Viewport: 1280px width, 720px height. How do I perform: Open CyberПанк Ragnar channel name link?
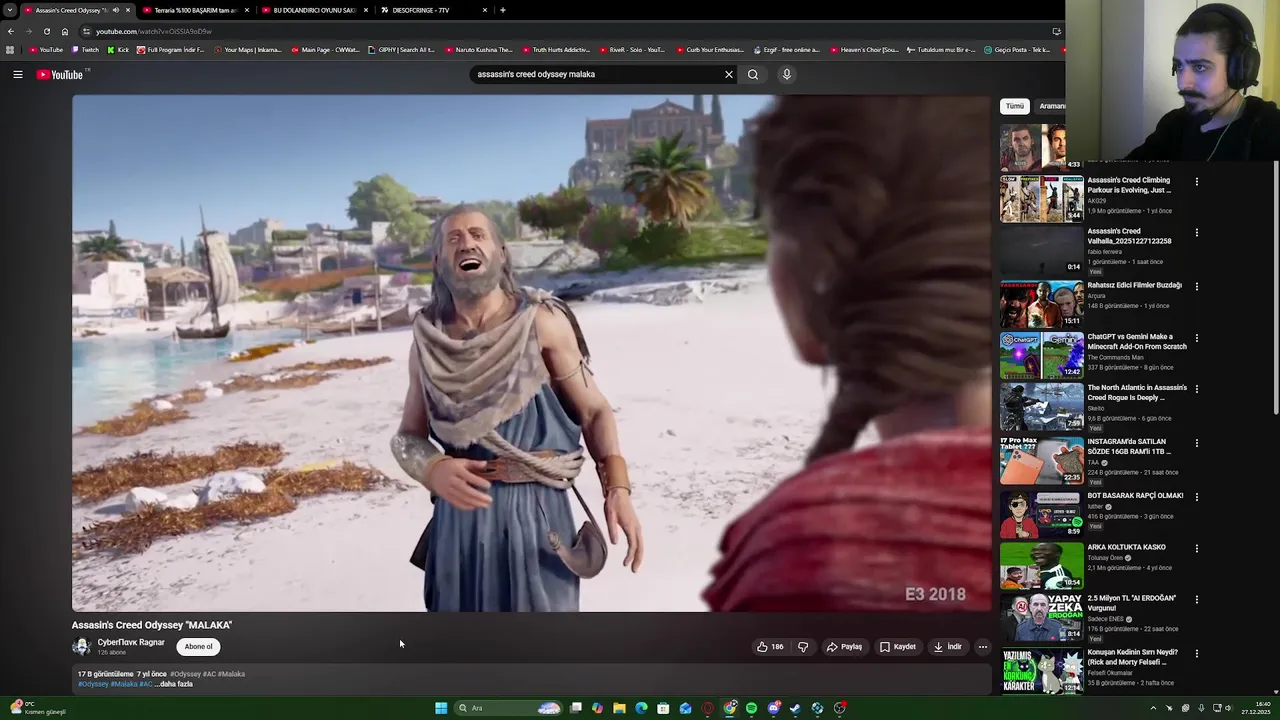[131, 643]
